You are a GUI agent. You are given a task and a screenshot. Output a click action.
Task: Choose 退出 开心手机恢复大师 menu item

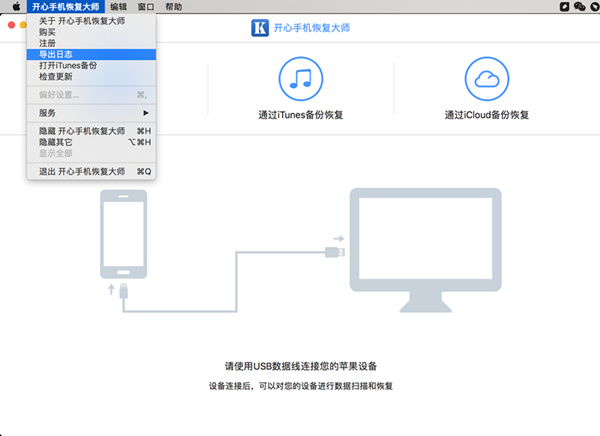(x=91, y=171)
